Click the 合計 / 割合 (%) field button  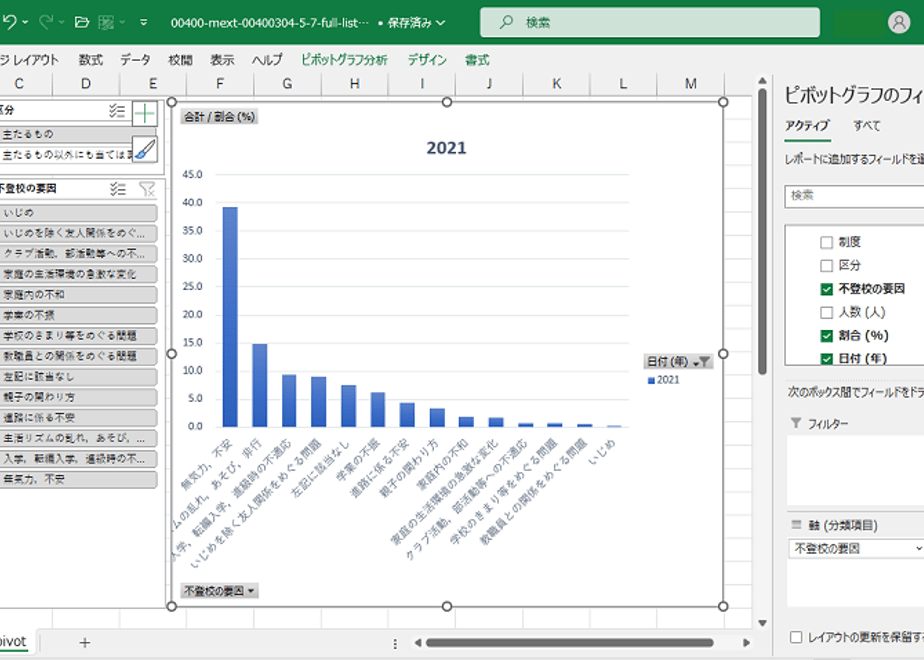click(219, 117)
